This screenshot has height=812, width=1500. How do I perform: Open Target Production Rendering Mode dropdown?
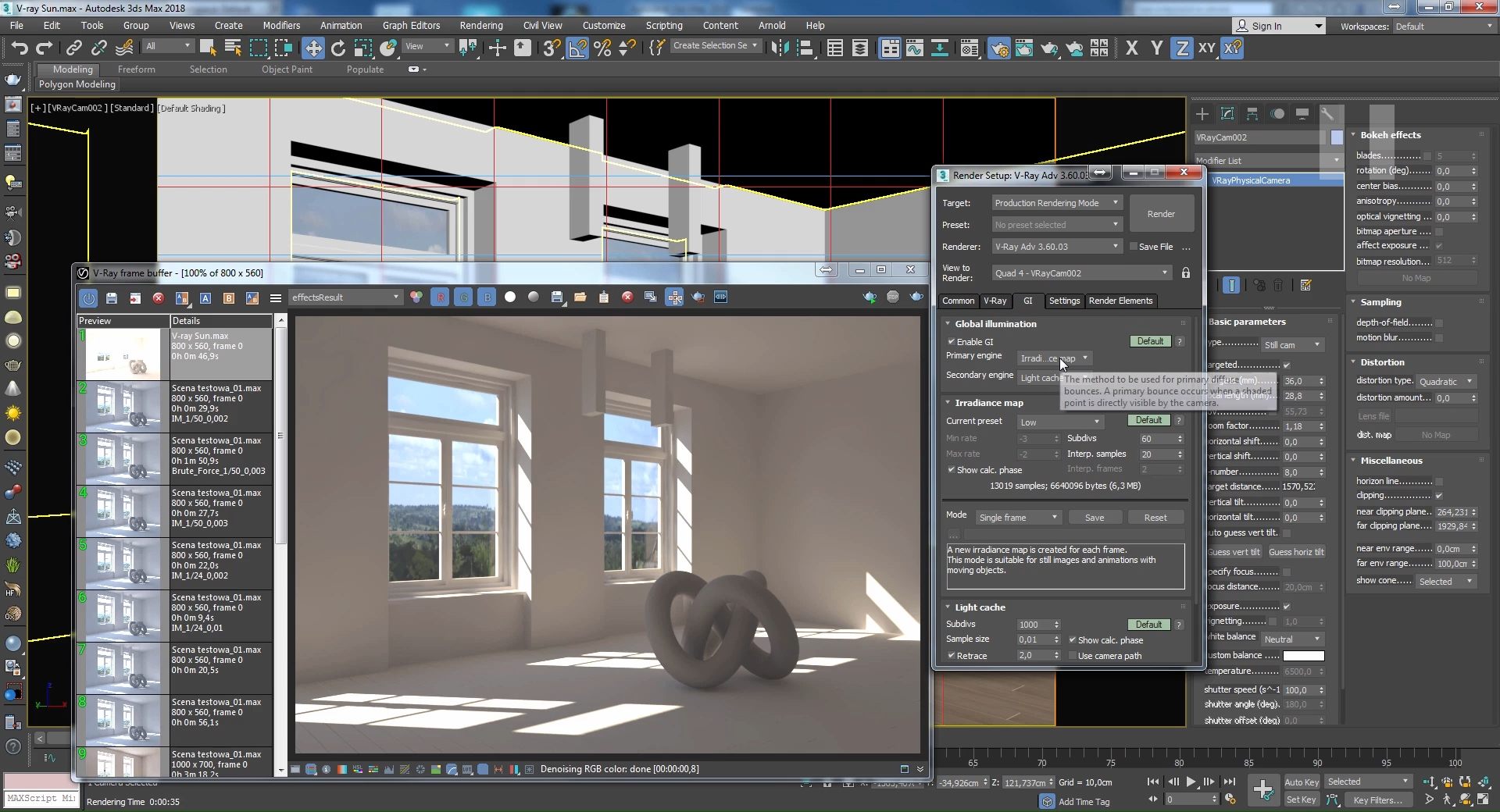[x=1057, y=203]
